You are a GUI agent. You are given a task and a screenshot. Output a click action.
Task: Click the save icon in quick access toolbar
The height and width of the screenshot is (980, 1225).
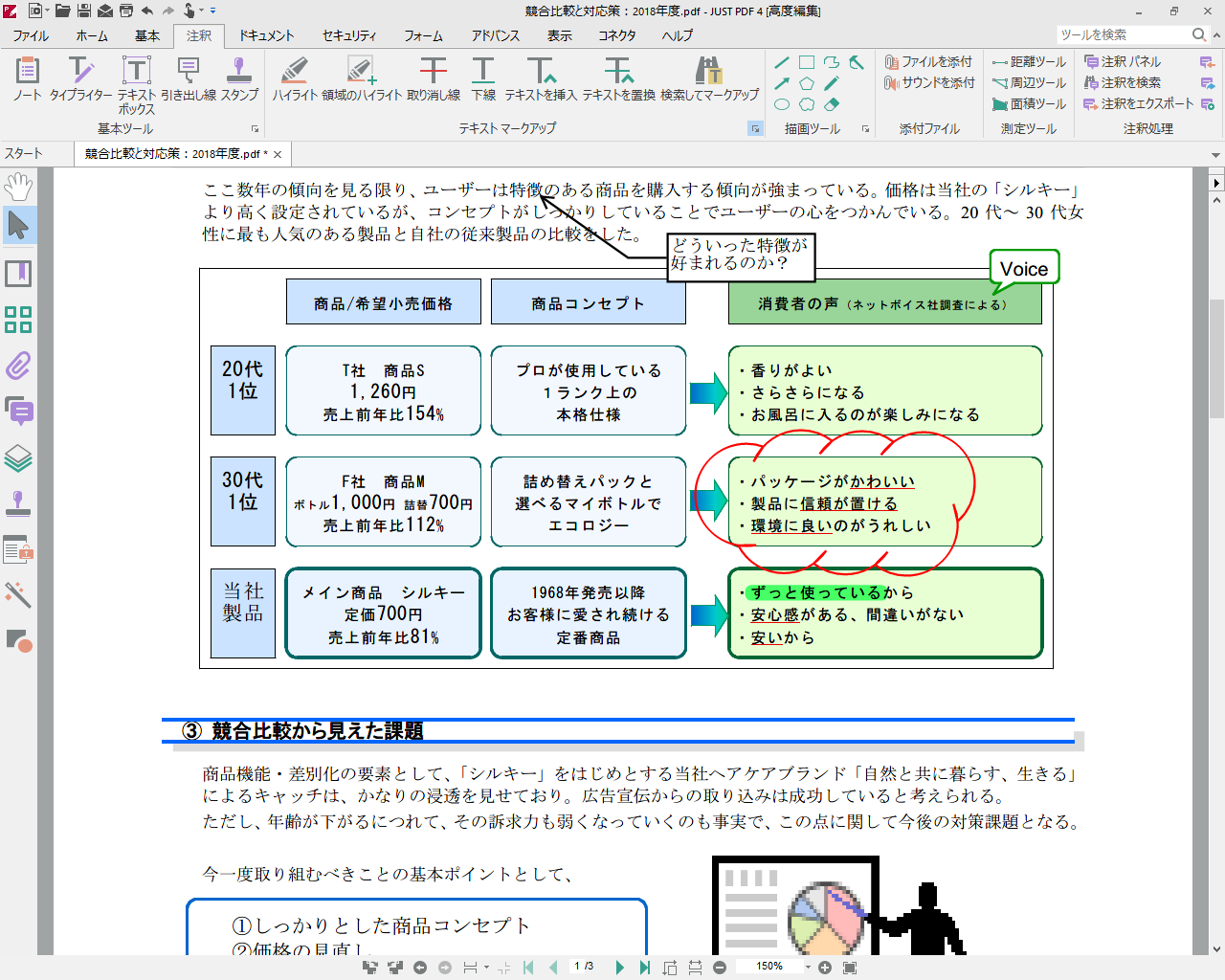[83, 11]
